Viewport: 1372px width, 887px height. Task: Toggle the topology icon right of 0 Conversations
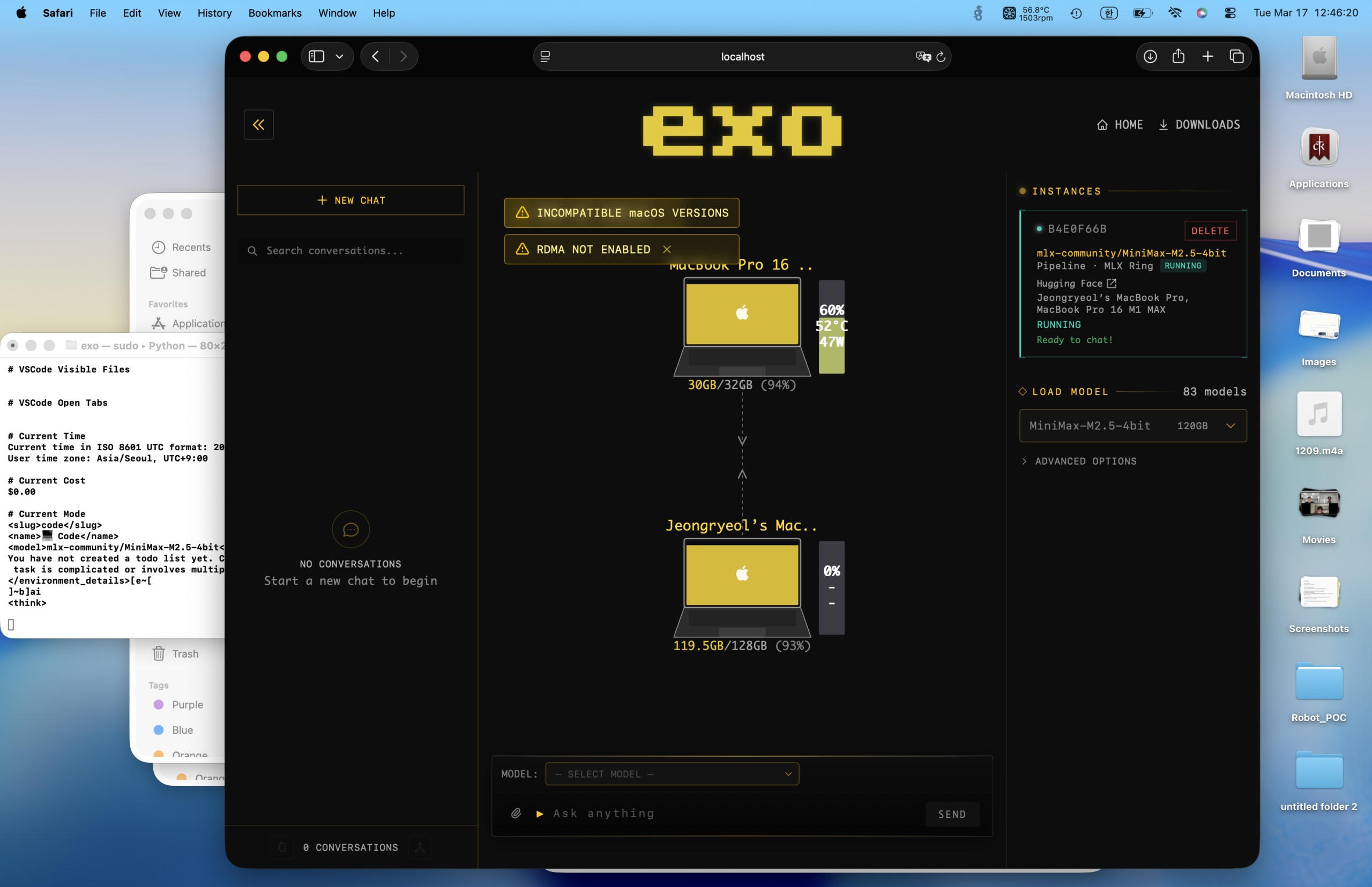click(420, 847)
